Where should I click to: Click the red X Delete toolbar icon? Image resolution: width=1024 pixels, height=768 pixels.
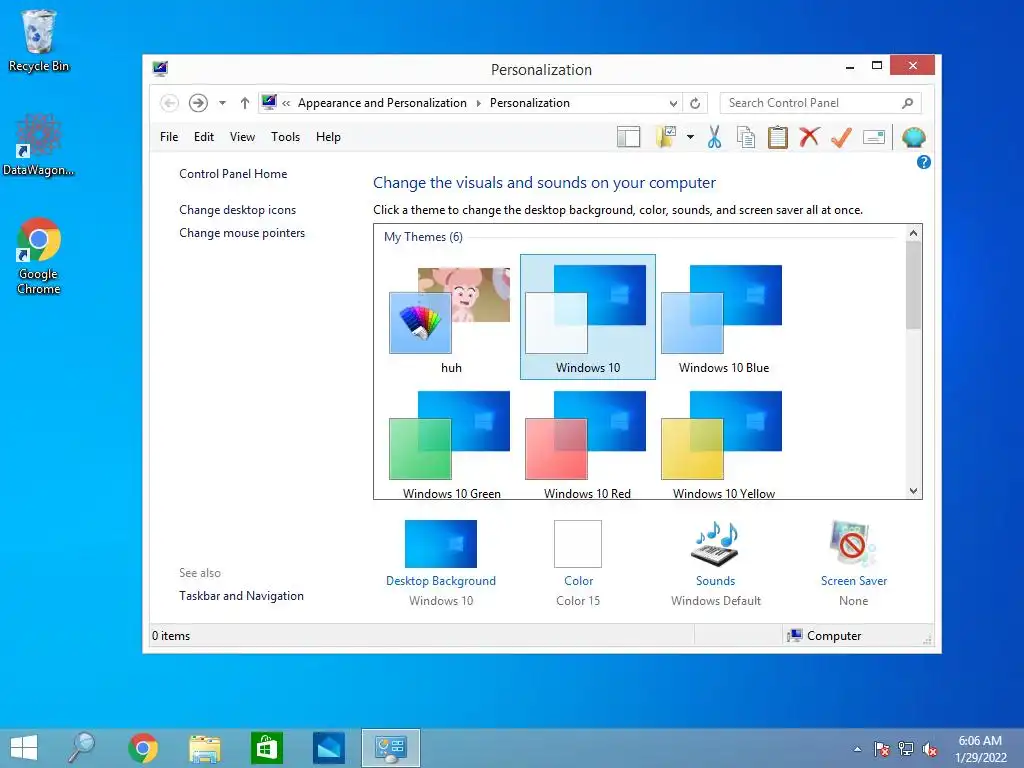[809, 137]
